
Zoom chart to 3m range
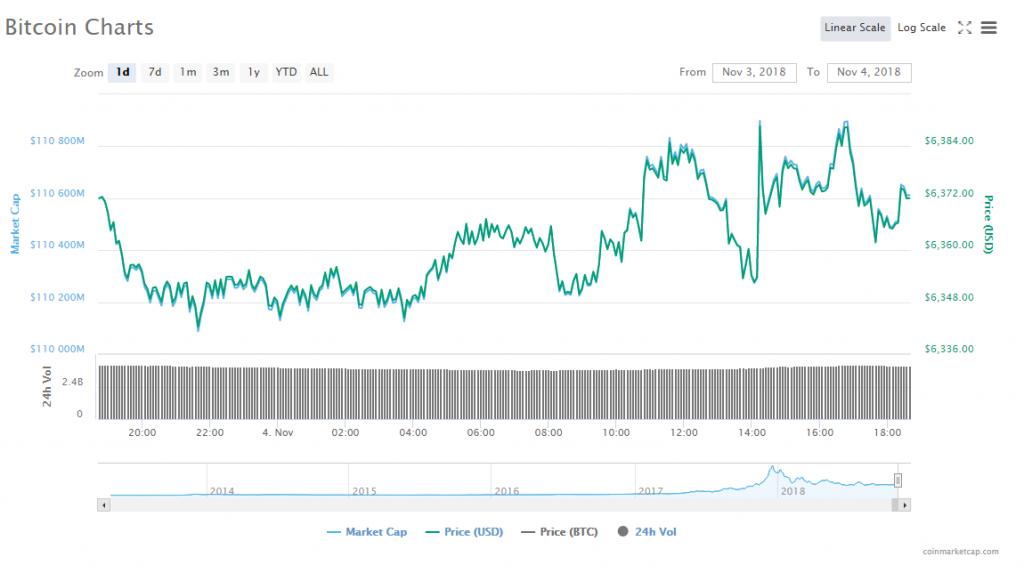(x=221, y=72)
